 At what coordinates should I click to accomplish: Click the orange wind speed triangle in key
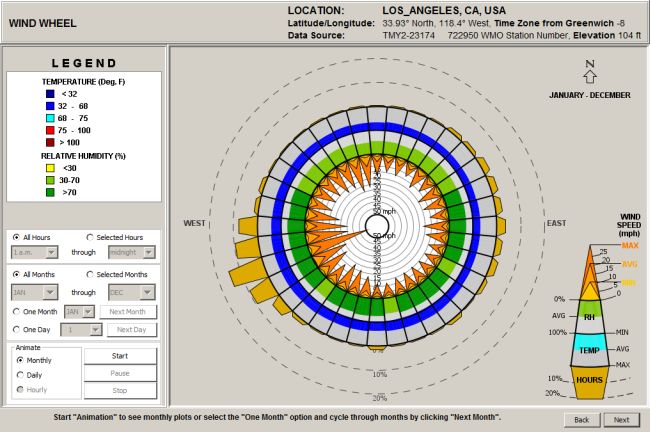(590, 272)
